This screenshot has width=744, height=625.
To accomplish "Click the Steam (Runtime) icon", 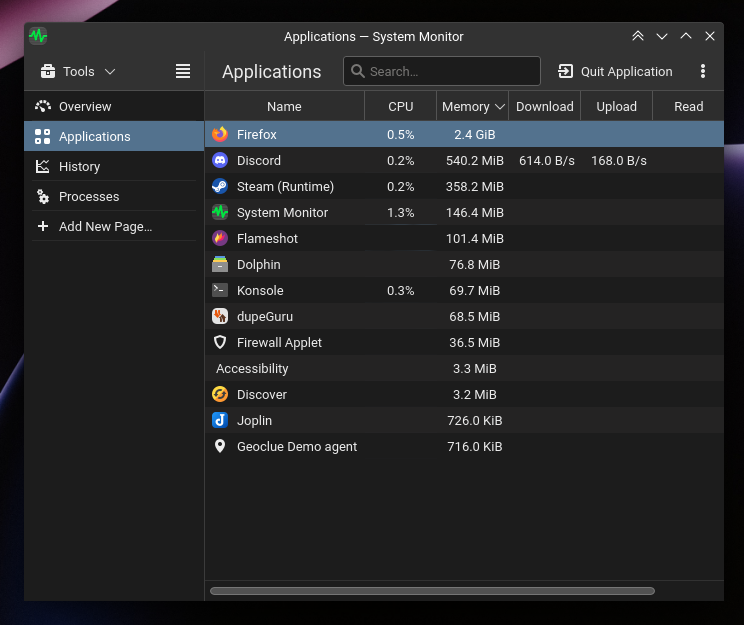I will coord(220,187).
